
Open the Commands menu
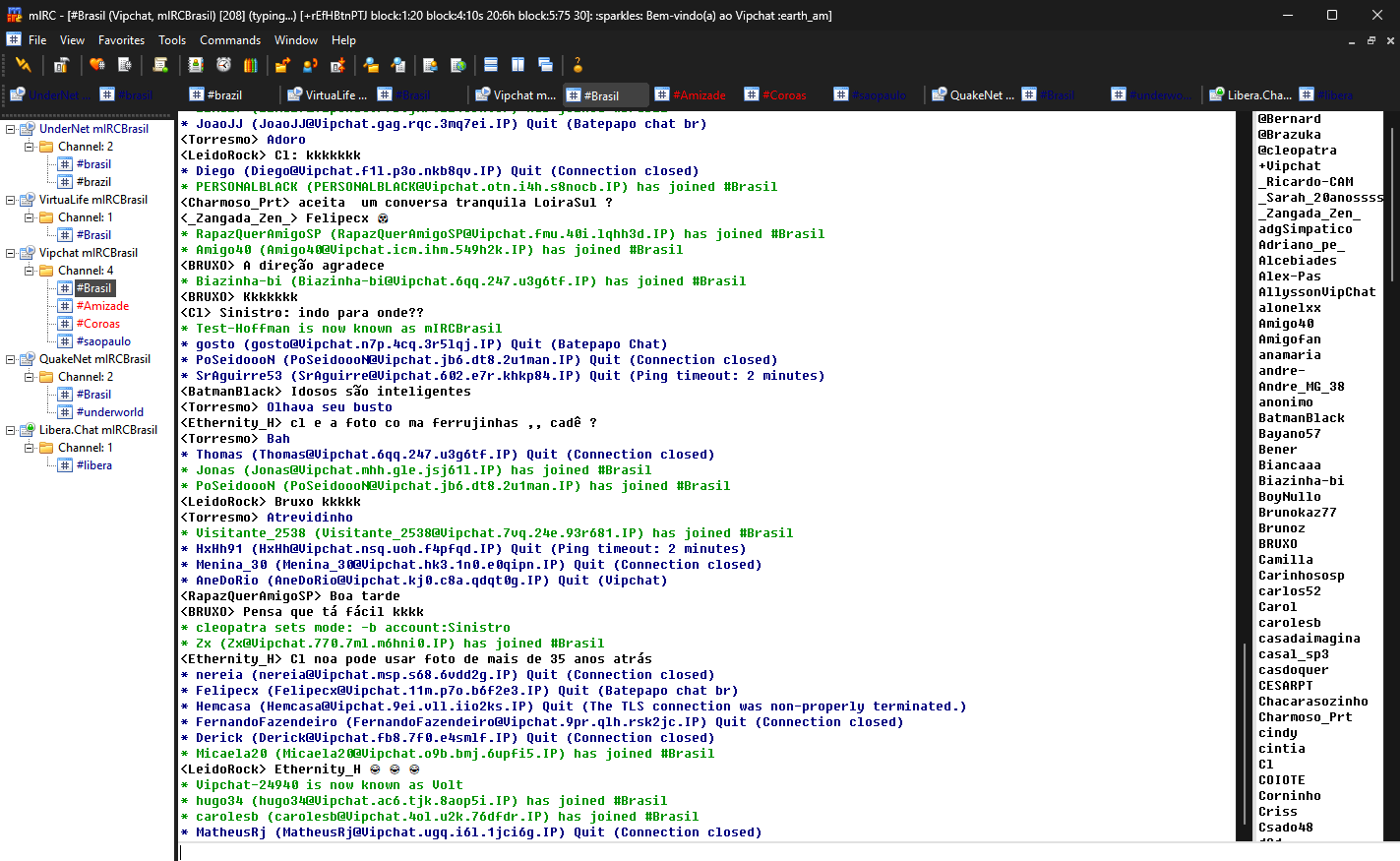(x=230, y=40)
